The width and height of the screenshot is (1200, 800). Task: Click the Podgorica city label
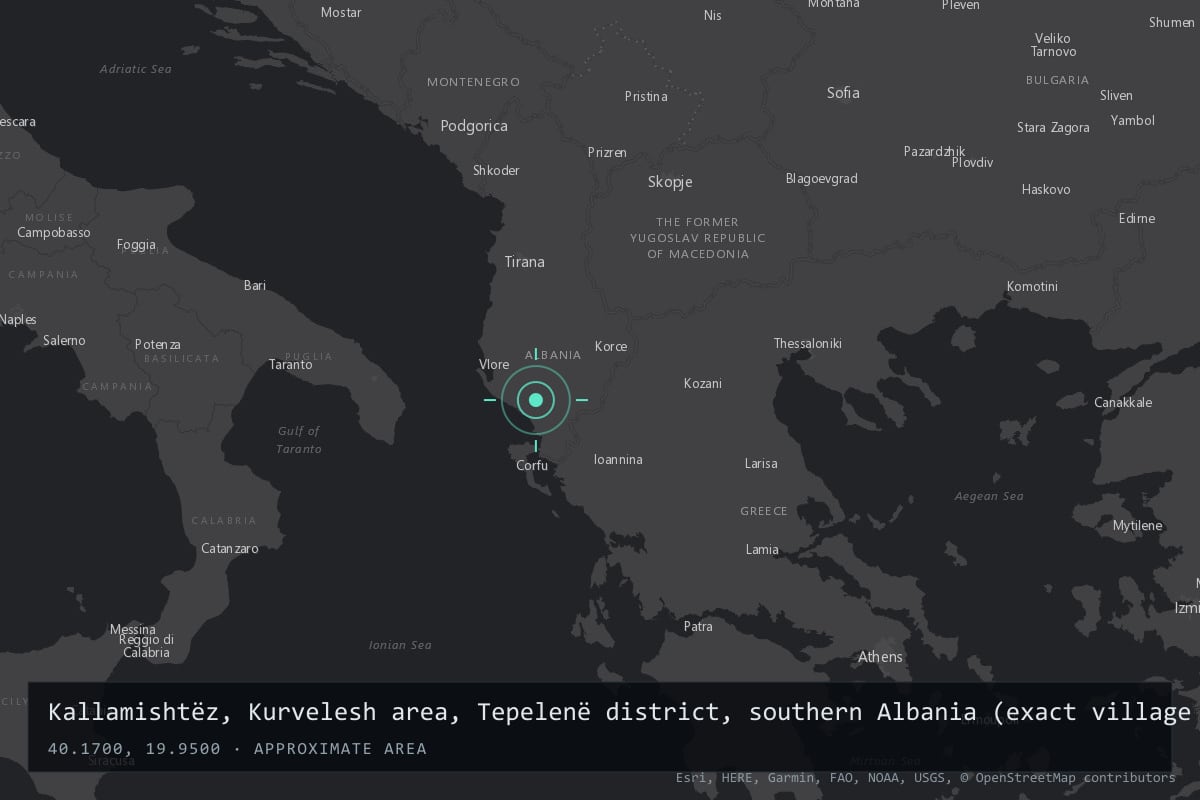(474, 126)
